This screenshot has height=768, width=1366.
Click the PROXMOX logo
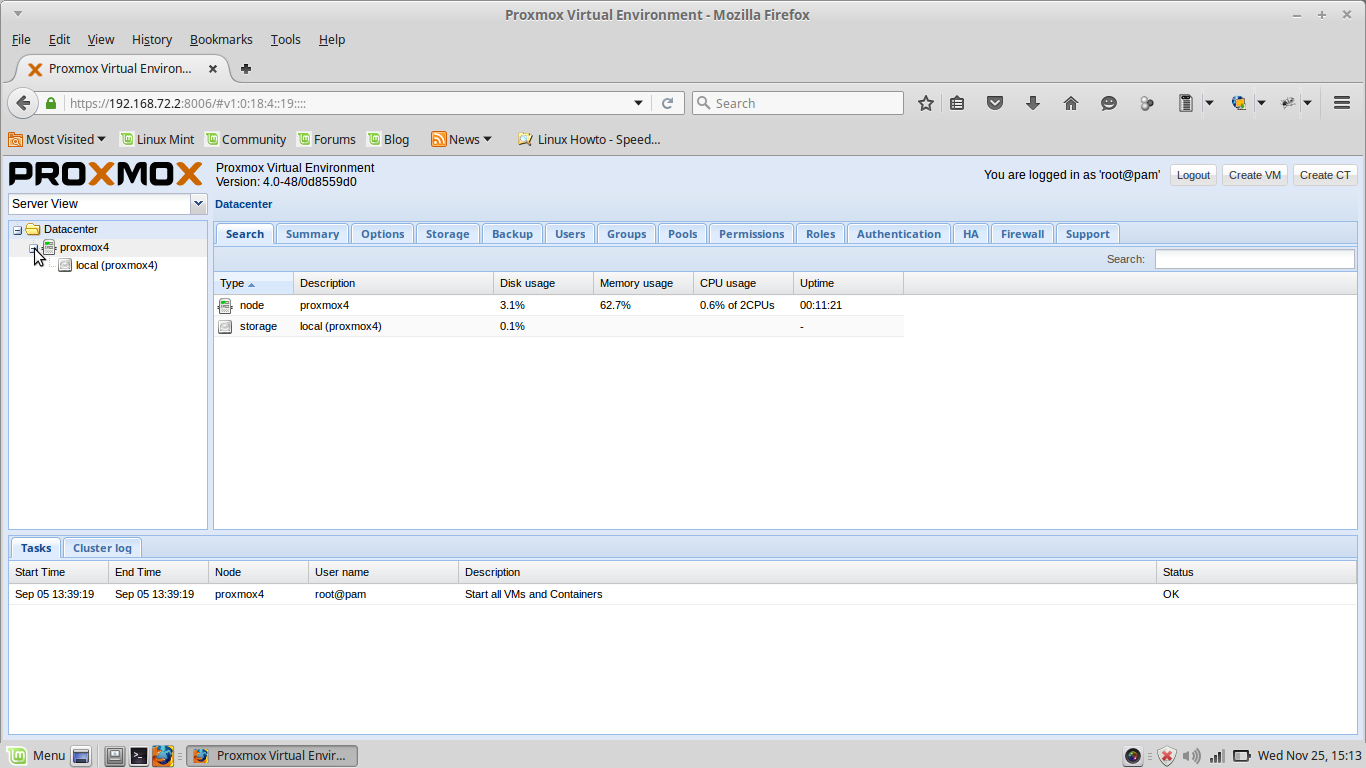105,174
